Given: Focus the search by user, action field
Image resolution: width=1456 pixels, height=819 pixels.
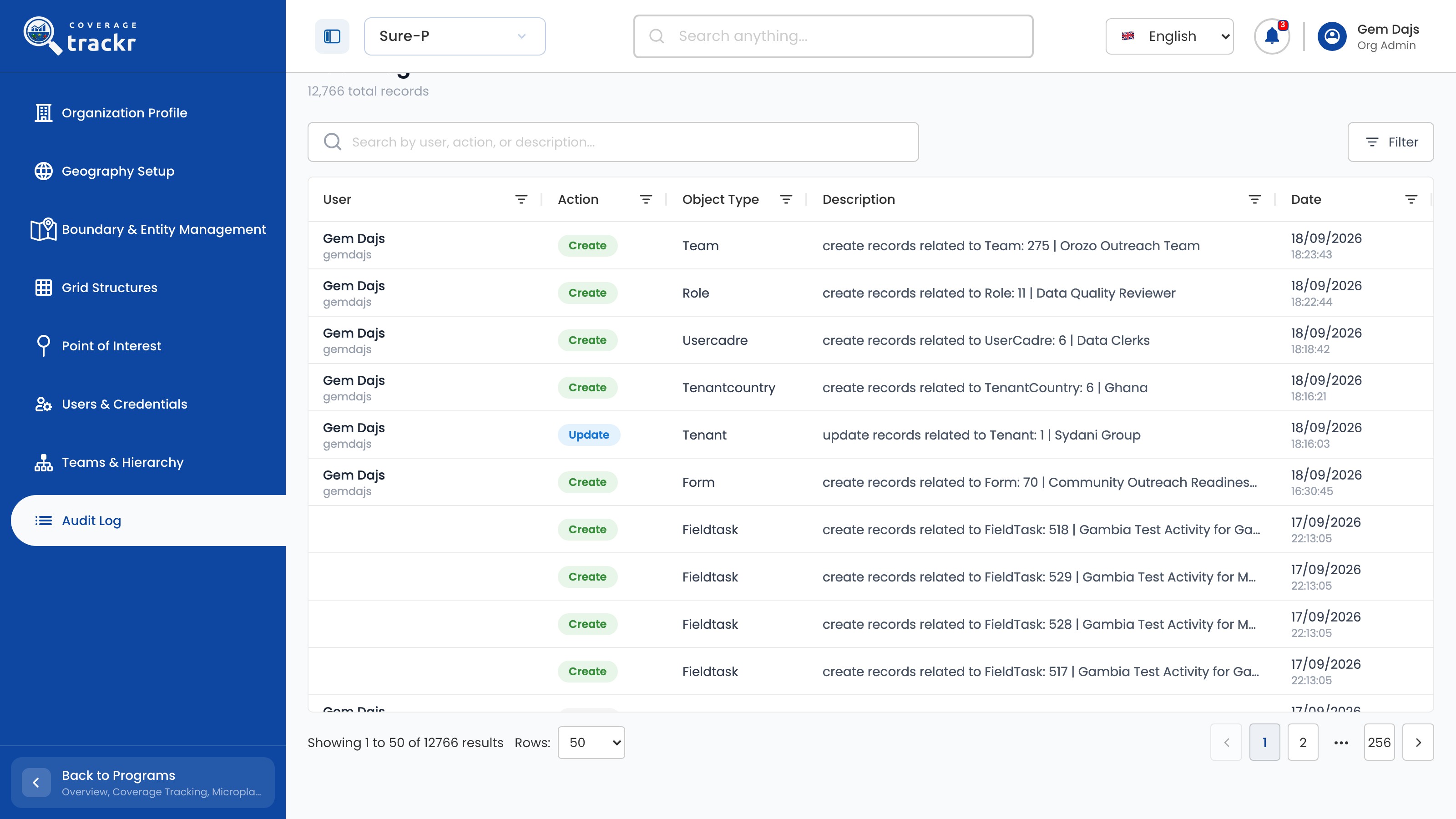Looking at the screenshot, I should tap(613, 142).
